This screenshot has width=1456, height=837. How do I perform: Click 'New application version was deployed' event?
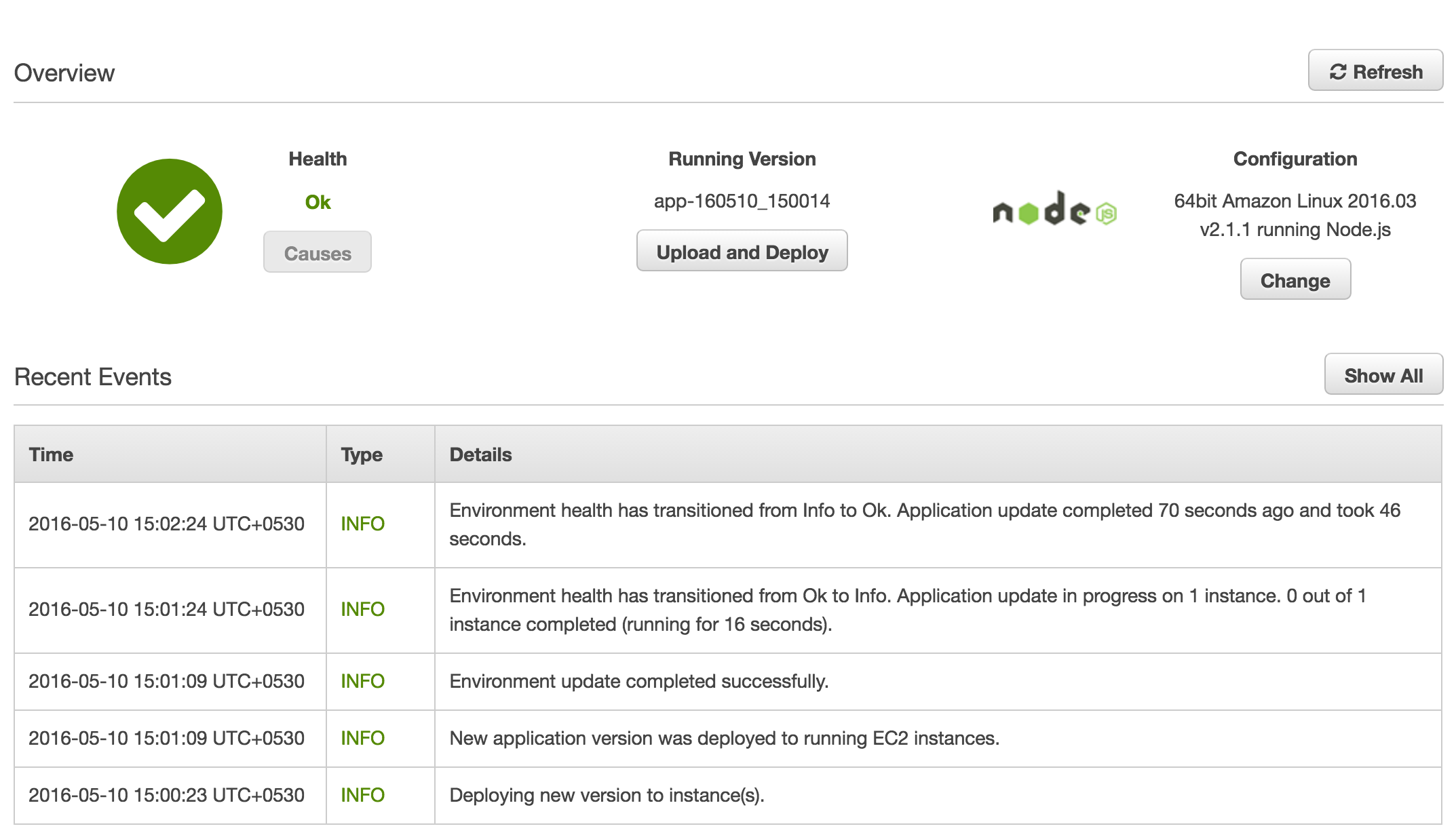pyautogui.click(x=724, y=738)
